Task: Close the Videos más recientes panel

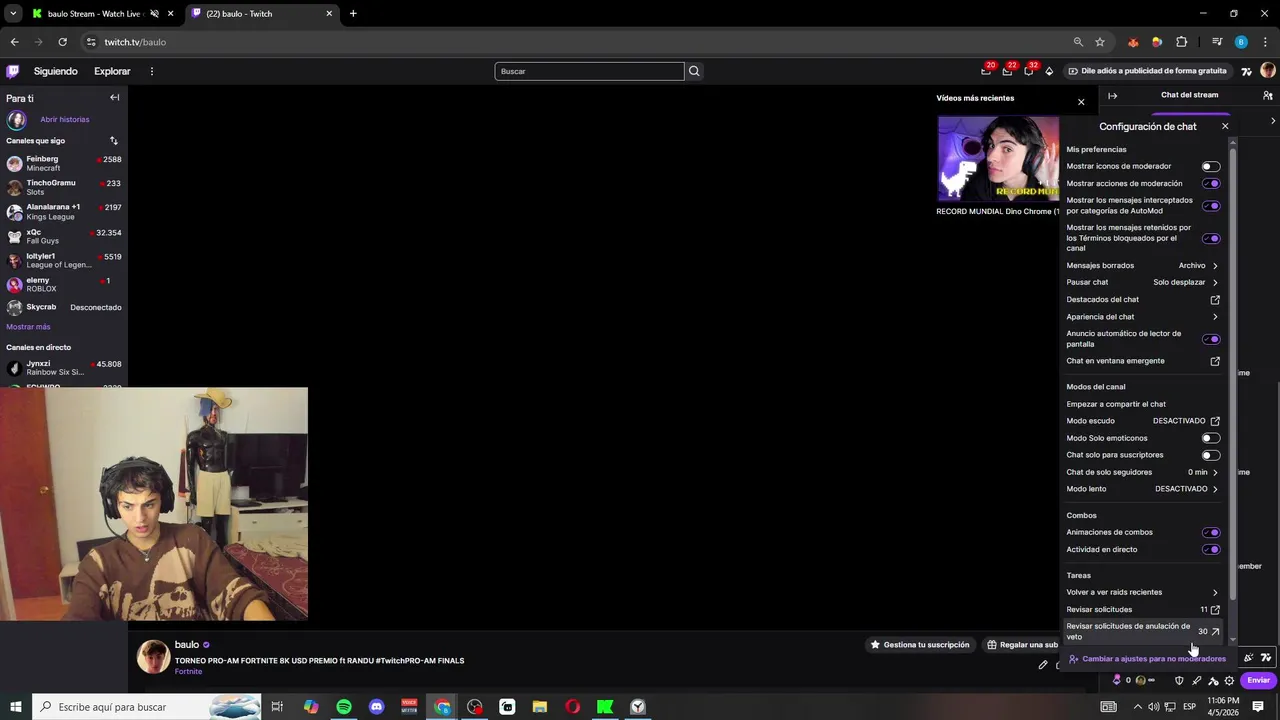Action: (1081, 102)
